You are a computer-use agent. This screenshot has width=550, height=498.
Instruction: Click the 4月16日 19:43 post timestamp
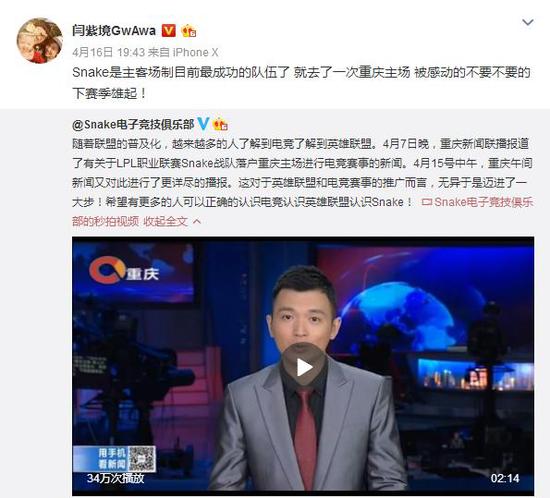(108, 53)
